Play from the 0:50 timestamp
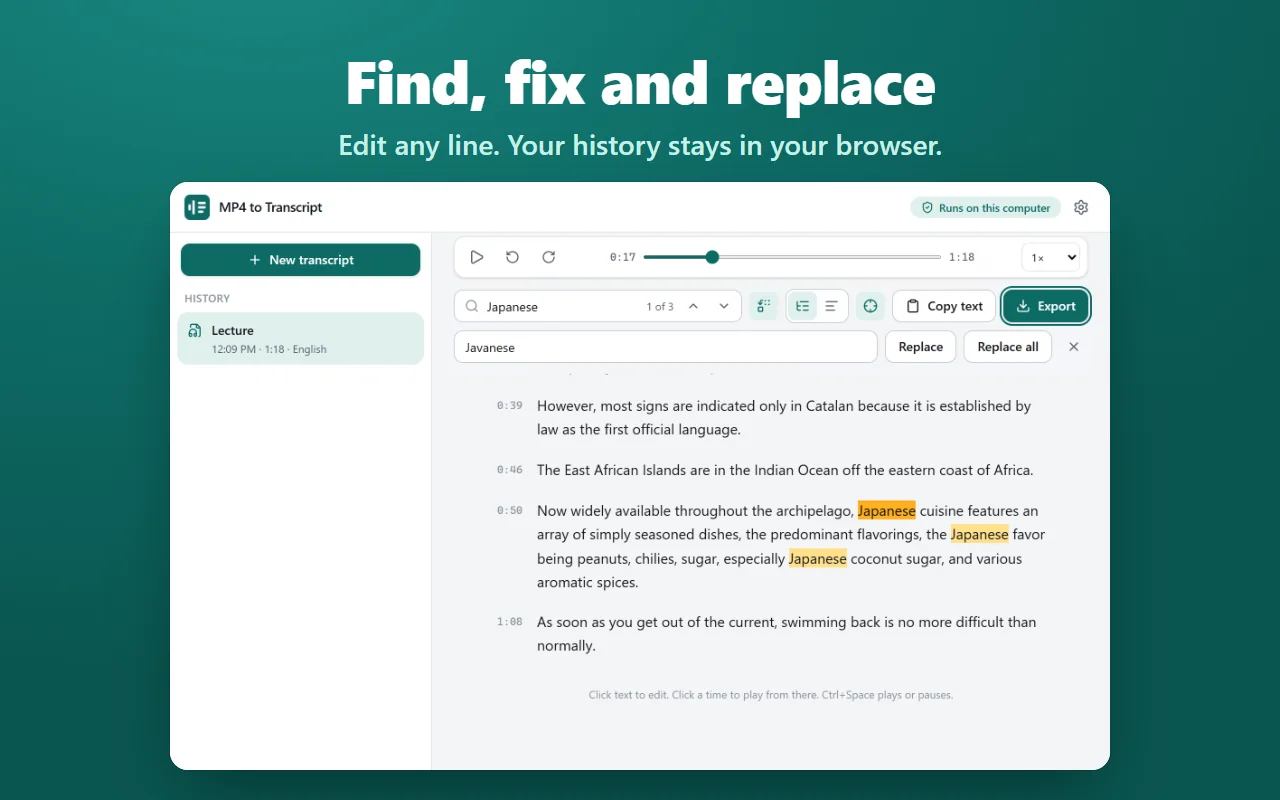 (510, 511)
